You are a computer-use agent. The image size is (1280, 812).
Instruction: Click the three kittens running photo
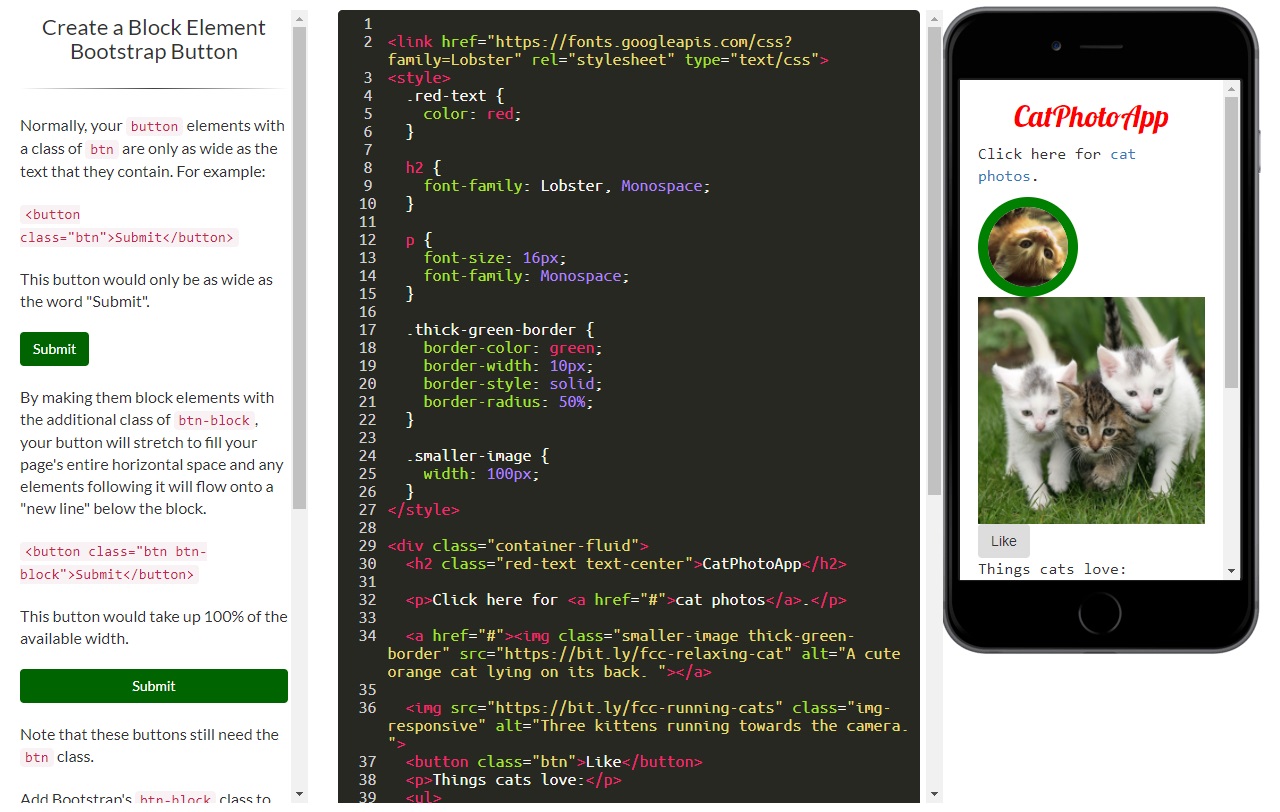[x=1091, y=410]
